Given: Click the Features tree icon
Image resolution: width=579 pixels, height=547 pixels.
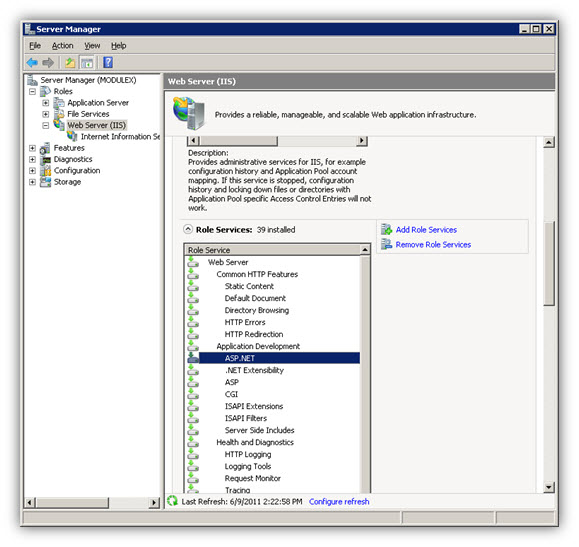Looking at the screenshot, I should pyautogui.click(x=45, y=148).
